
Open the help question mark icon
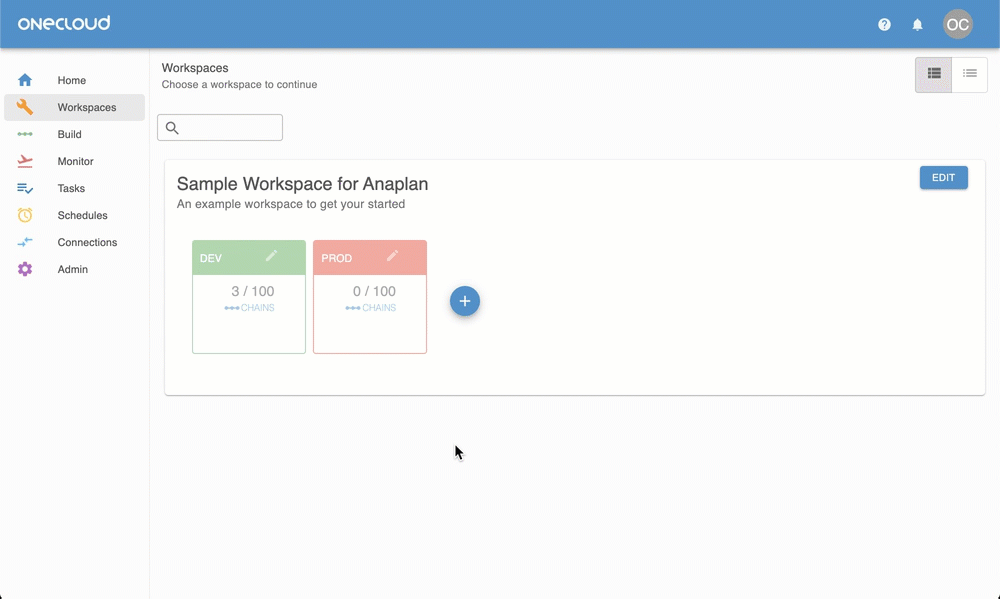click(x=884, y=24)
